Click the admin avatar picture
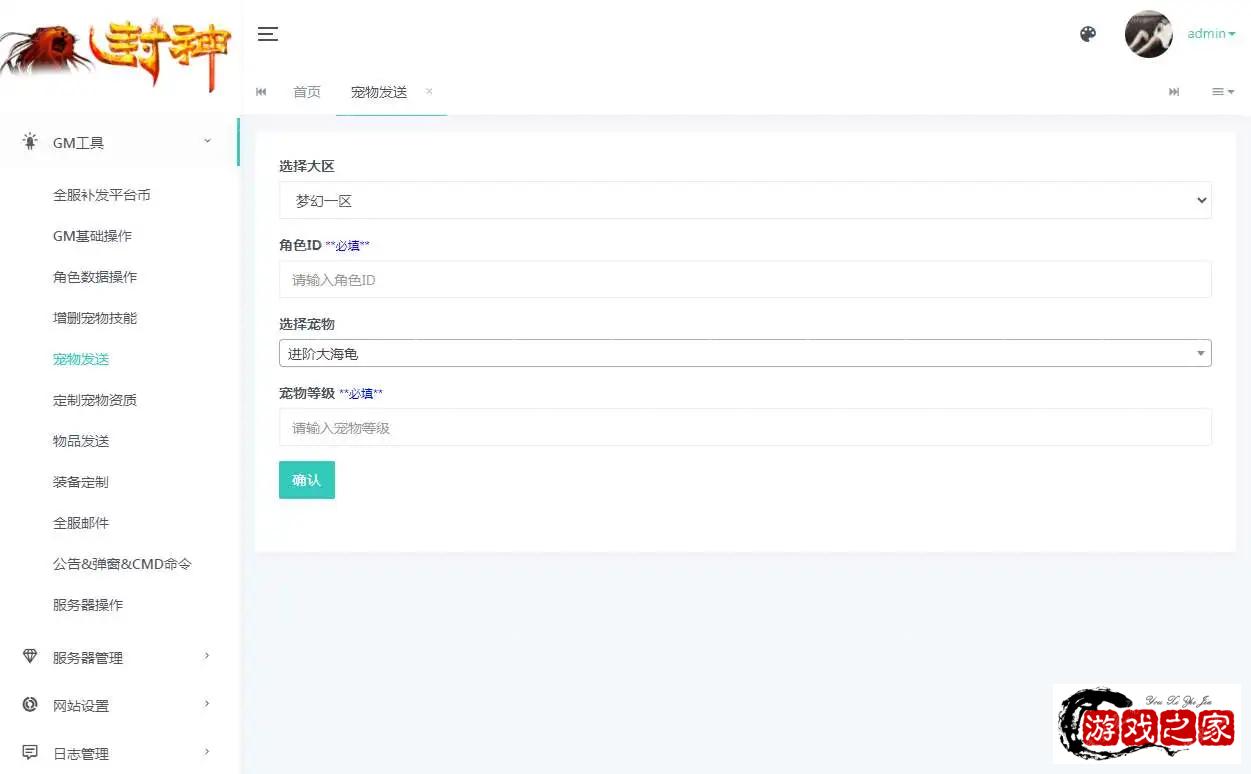 point(1148,34)
